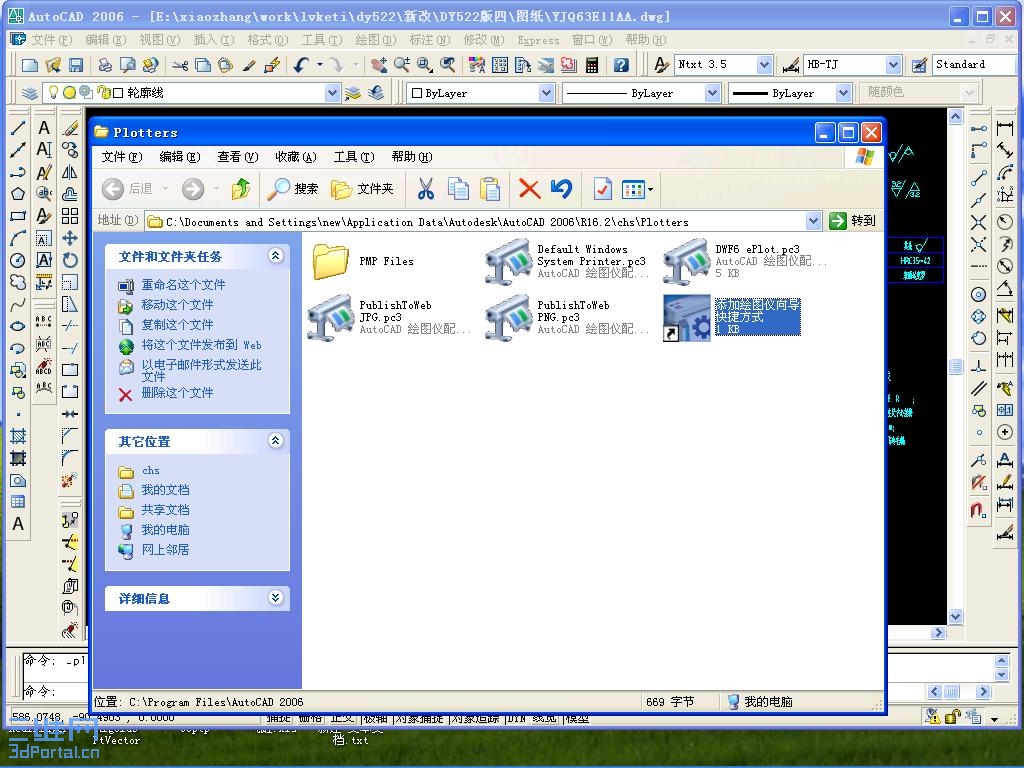The width and height of the screenshot is (1024, 768).
Task: Click the 转到 go button
Action: 852,221
